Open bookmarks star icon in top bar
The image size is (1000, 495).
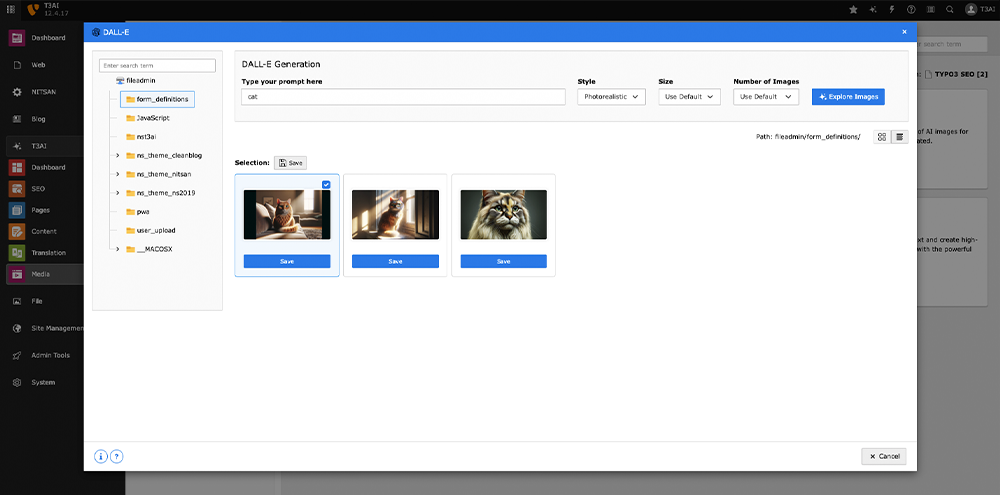[853, 9]
